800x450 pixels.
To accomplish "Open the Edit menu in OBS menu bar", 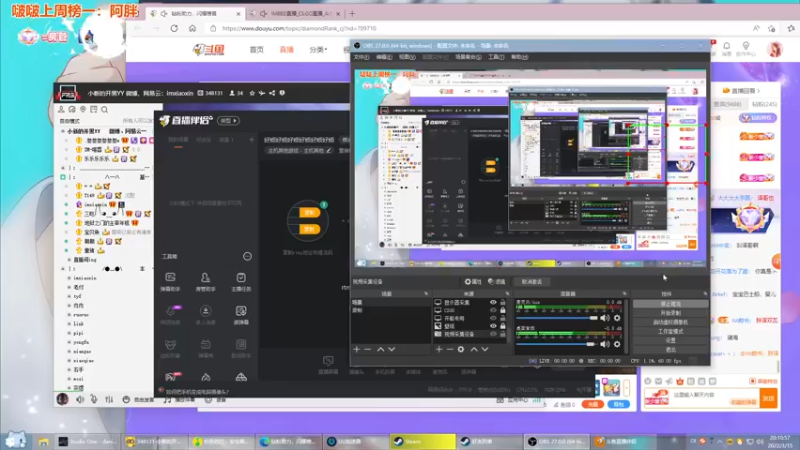I will click(384, 57).
